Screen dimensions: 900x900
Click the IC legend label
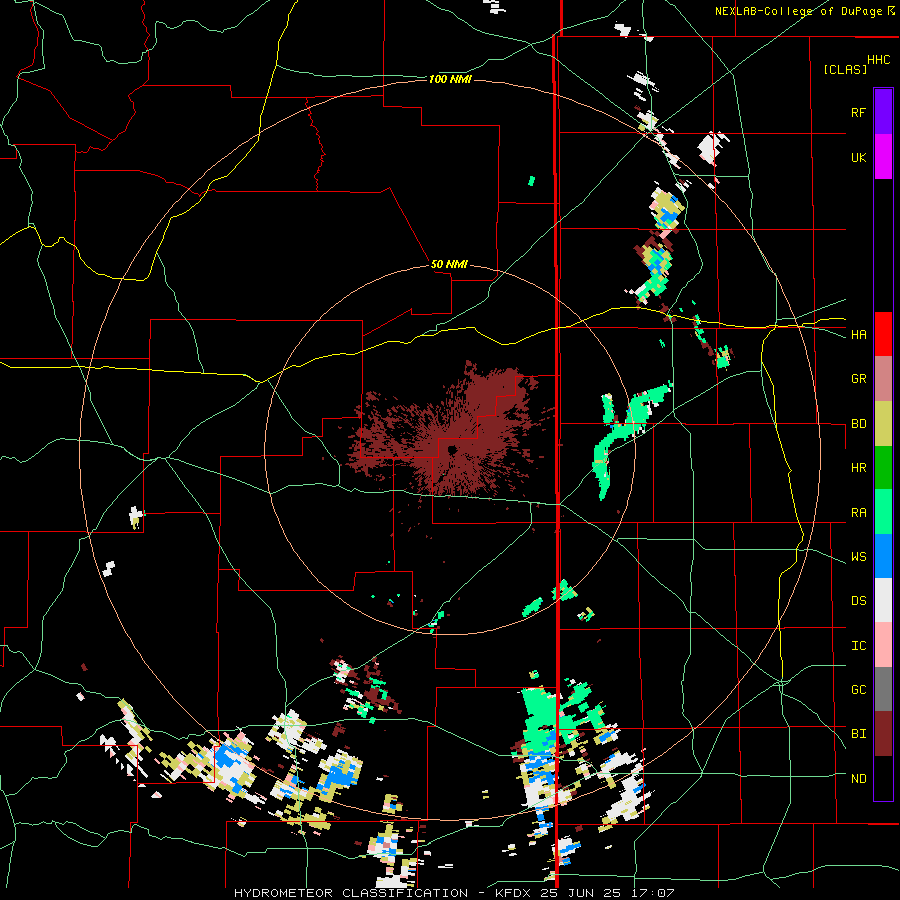pyautogui.click(x=858, y=645)
